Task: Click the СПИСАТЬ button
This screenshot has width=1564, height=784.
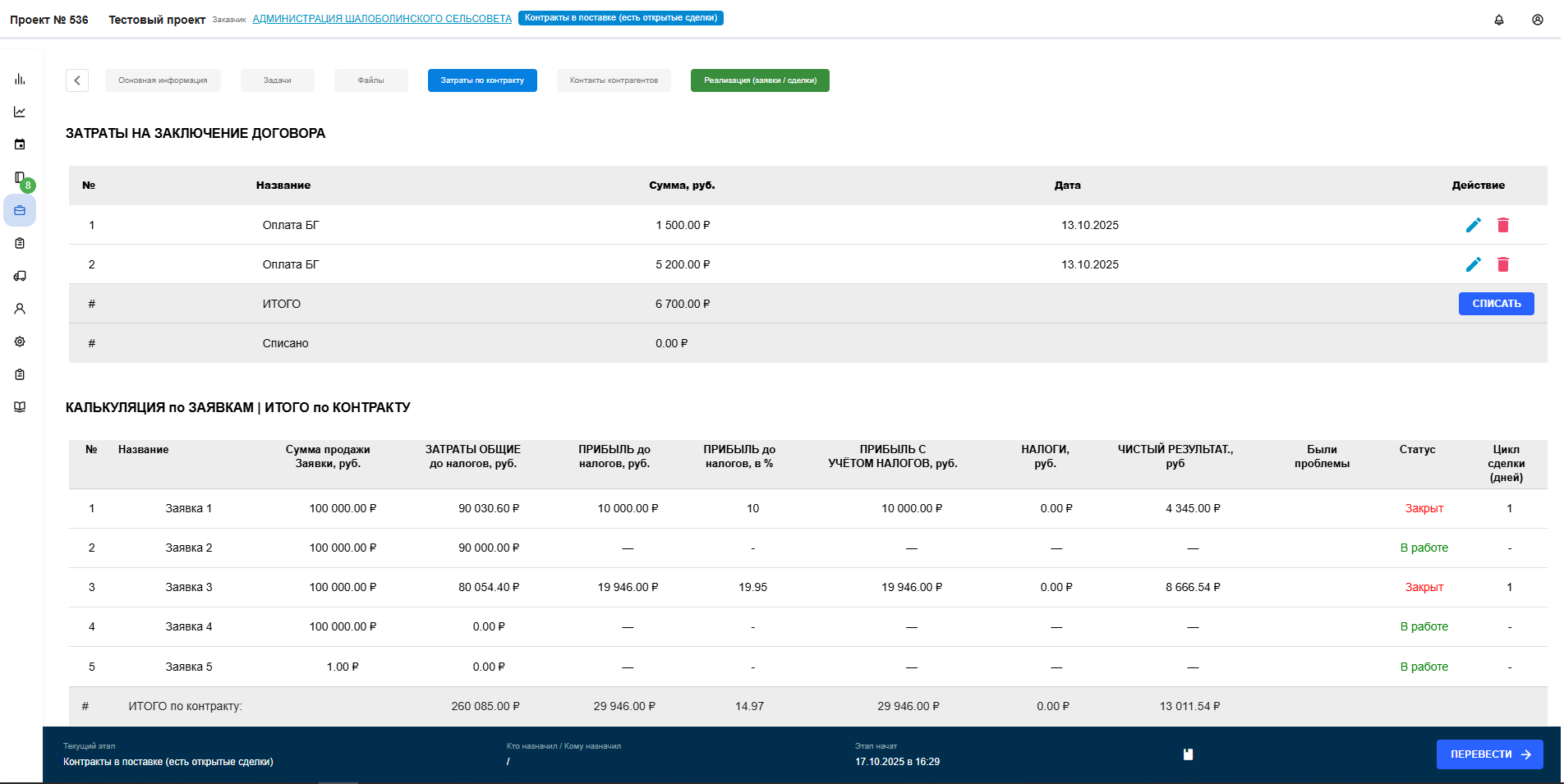Action: (x=1497, y=304)
